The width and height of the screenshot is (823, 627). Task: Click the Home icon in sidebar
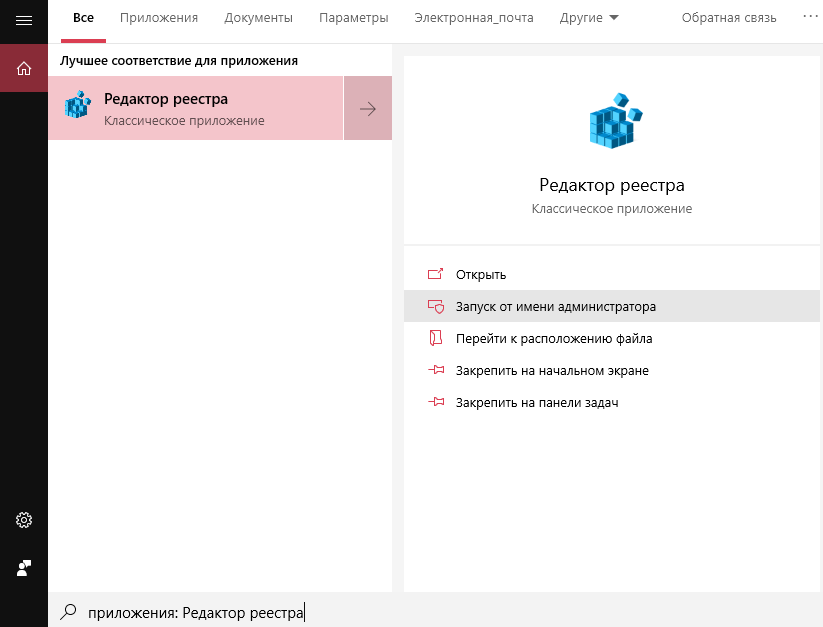(24, 68)
